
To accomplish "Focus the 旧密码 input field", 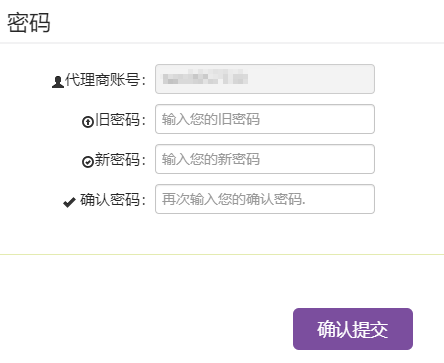I will [x=265, y=119].
